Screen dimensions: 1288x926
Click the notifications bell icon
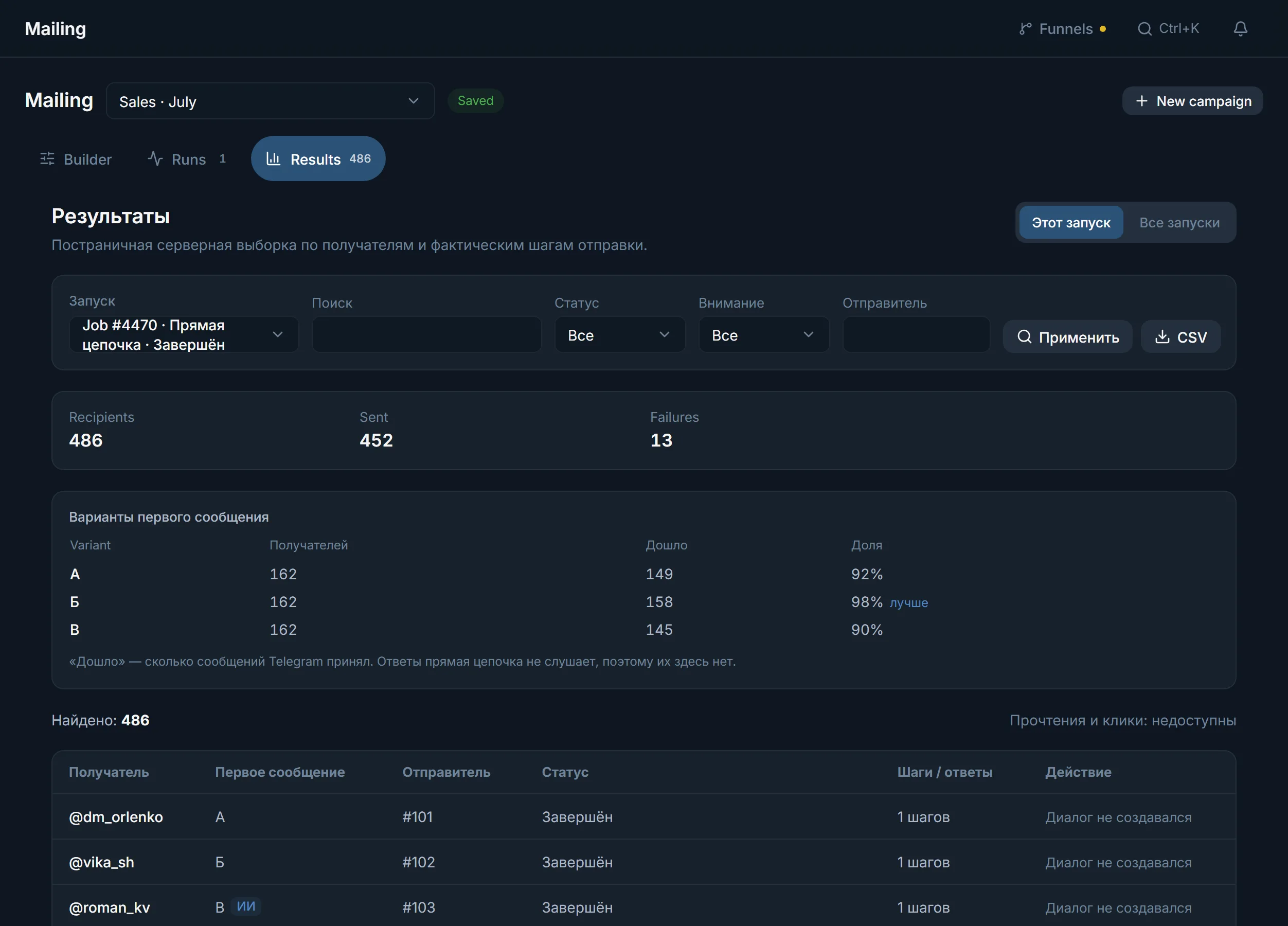1240,28
